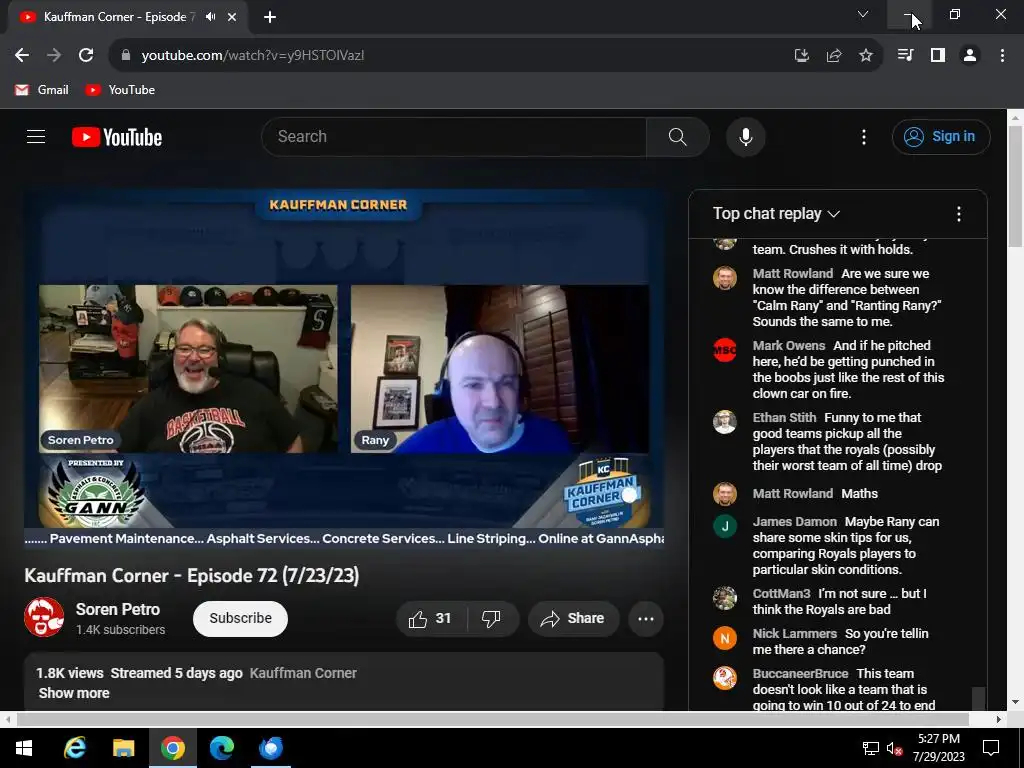Mute the tab using the speaker icon
This screenshot has width=1024, height=768.
pyautogui.click(x=210, y=17)
